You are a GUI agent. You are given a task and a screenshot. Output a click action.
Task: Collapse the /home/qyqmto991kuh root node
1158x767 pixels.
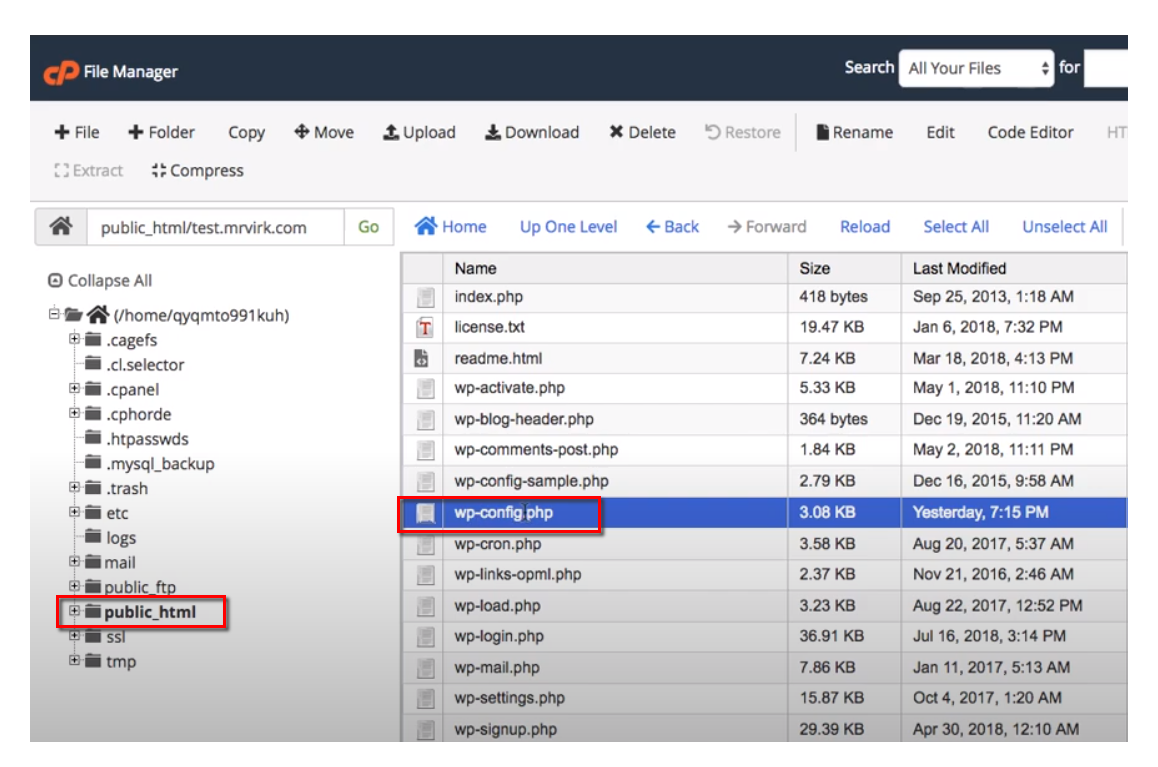(x=54, y=314)
